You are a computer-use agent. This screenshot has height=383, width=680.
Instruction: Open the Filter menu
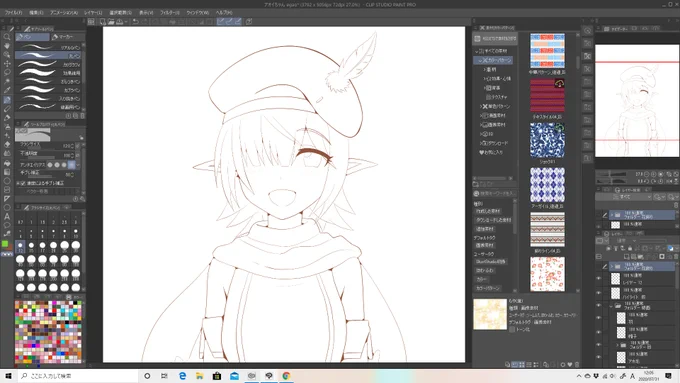170,13
